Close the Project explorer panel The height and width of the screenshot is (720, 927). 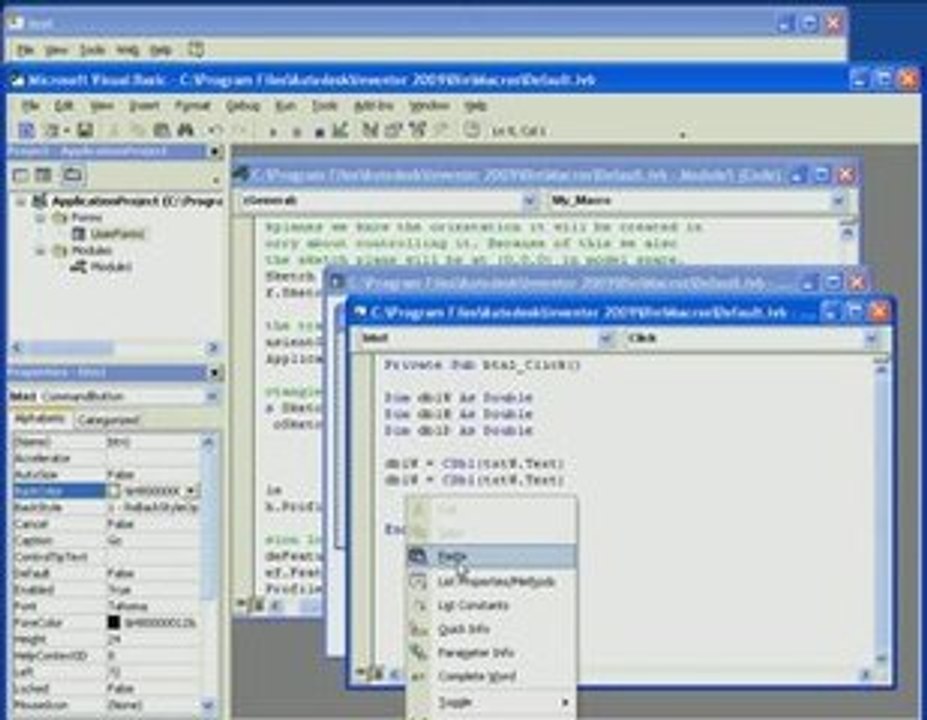(x=215, y=152)
